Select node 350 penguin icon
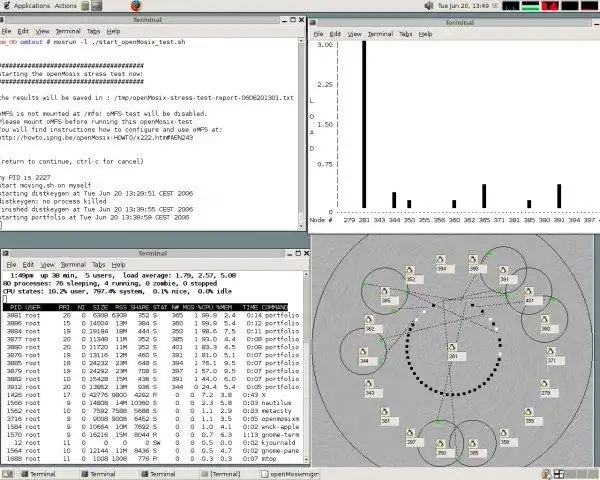The height and width of the screenshot is (480, 600). coord(440,444)
